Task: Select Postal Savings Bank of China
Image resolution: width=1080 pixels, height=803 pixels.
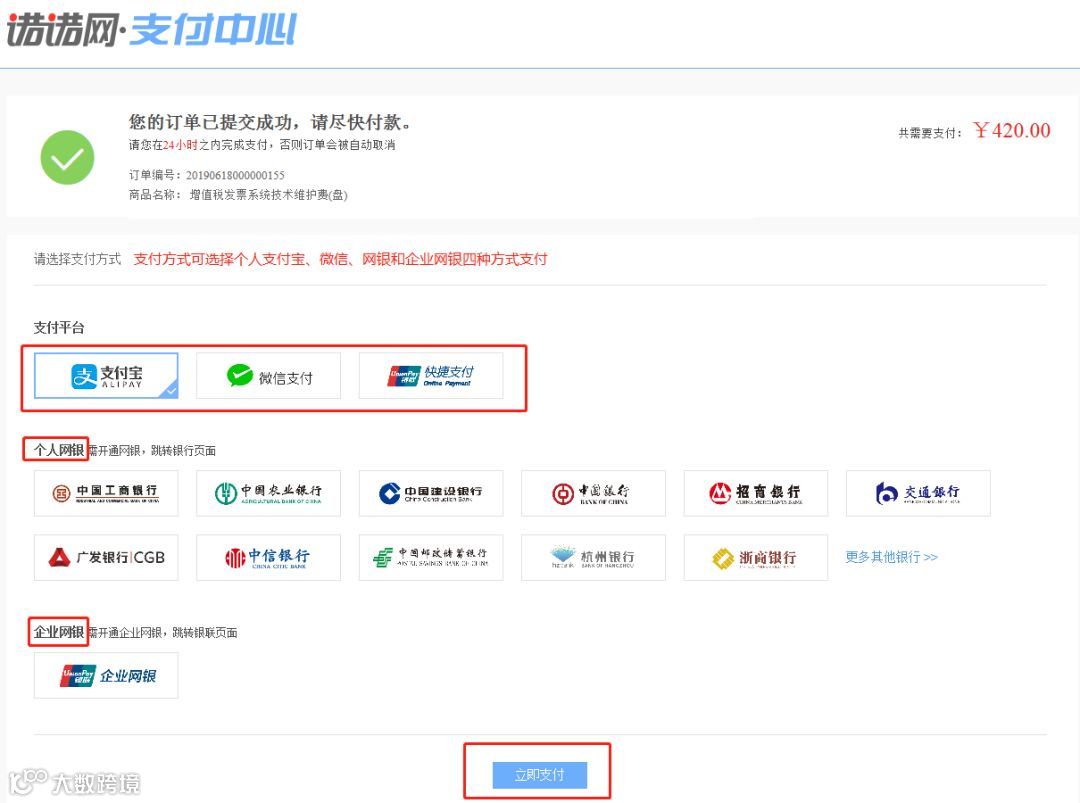Action: pos(431,557)
